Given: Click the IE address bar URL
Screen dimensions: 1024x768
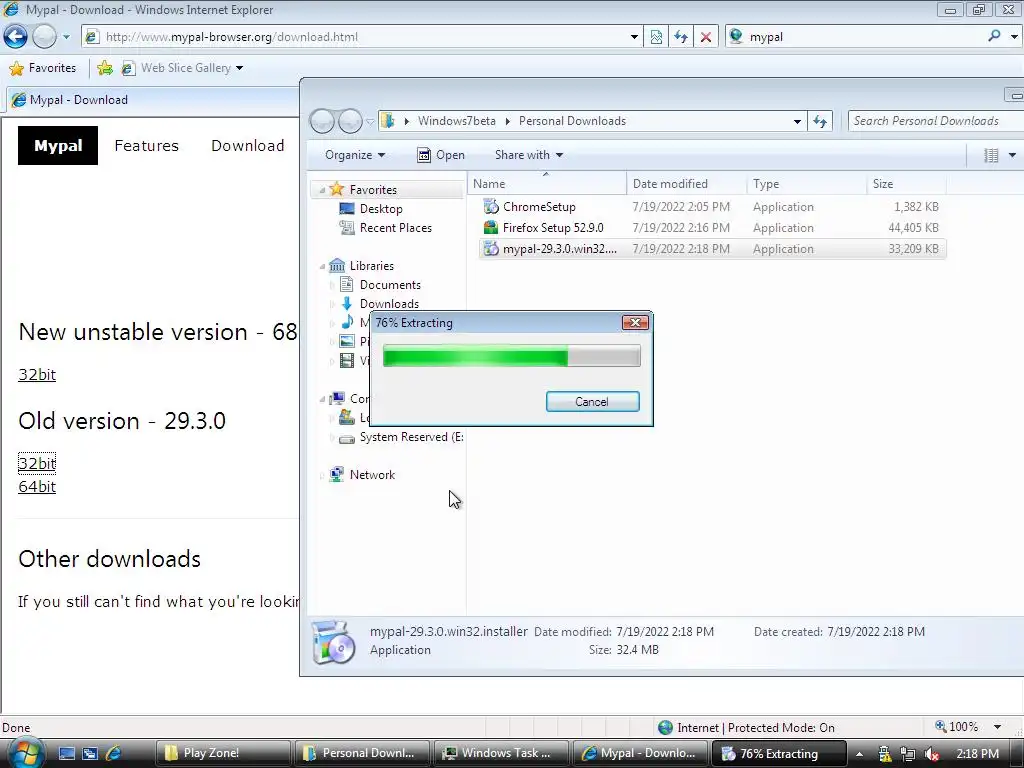Looking at the screenshot, I should coord(231,37).
